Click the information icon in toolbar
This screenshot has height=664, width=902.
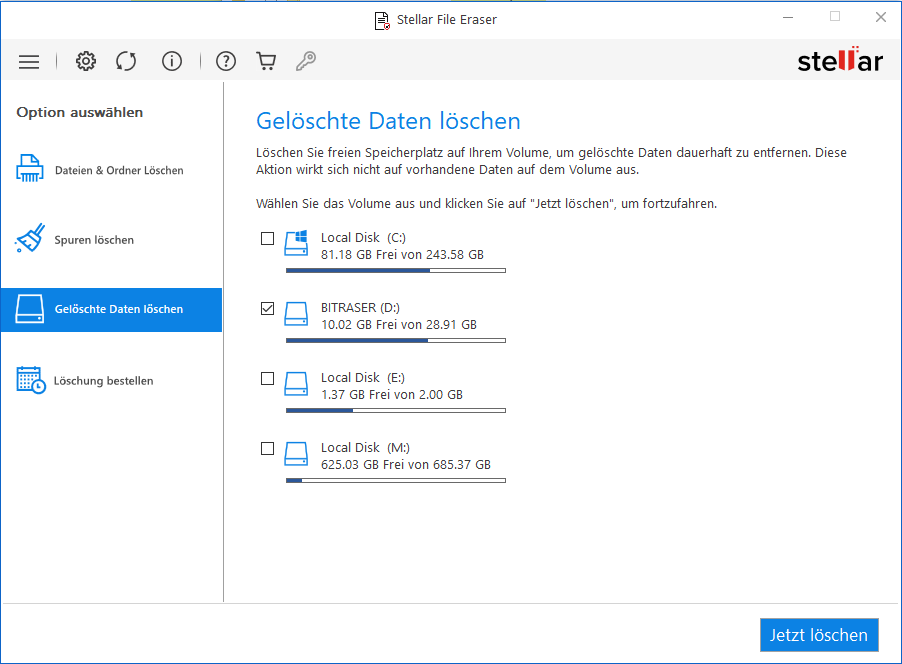coord(172,61)
